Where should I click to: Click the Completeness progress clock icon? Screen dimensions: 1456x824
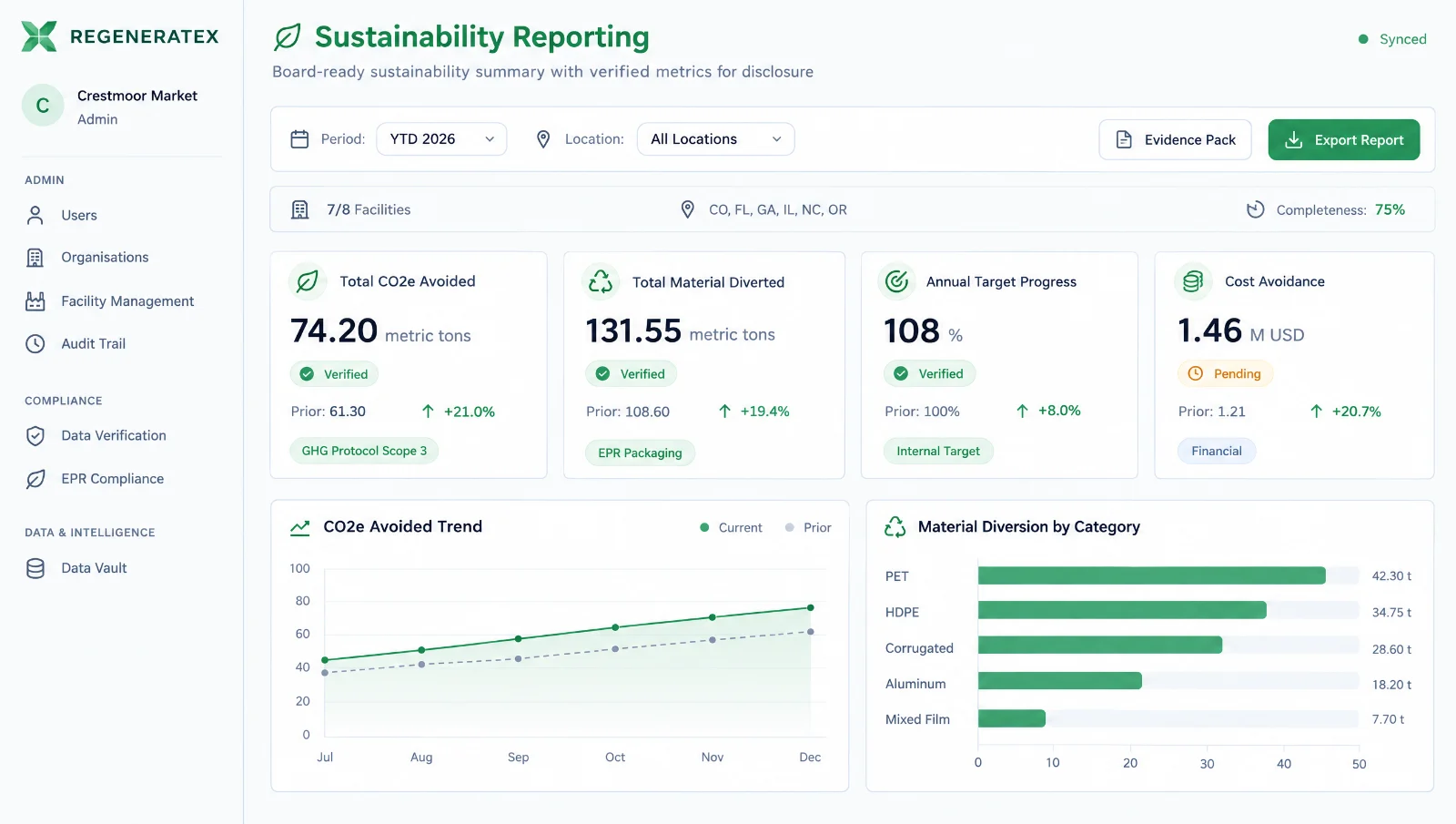(1256, 209)
